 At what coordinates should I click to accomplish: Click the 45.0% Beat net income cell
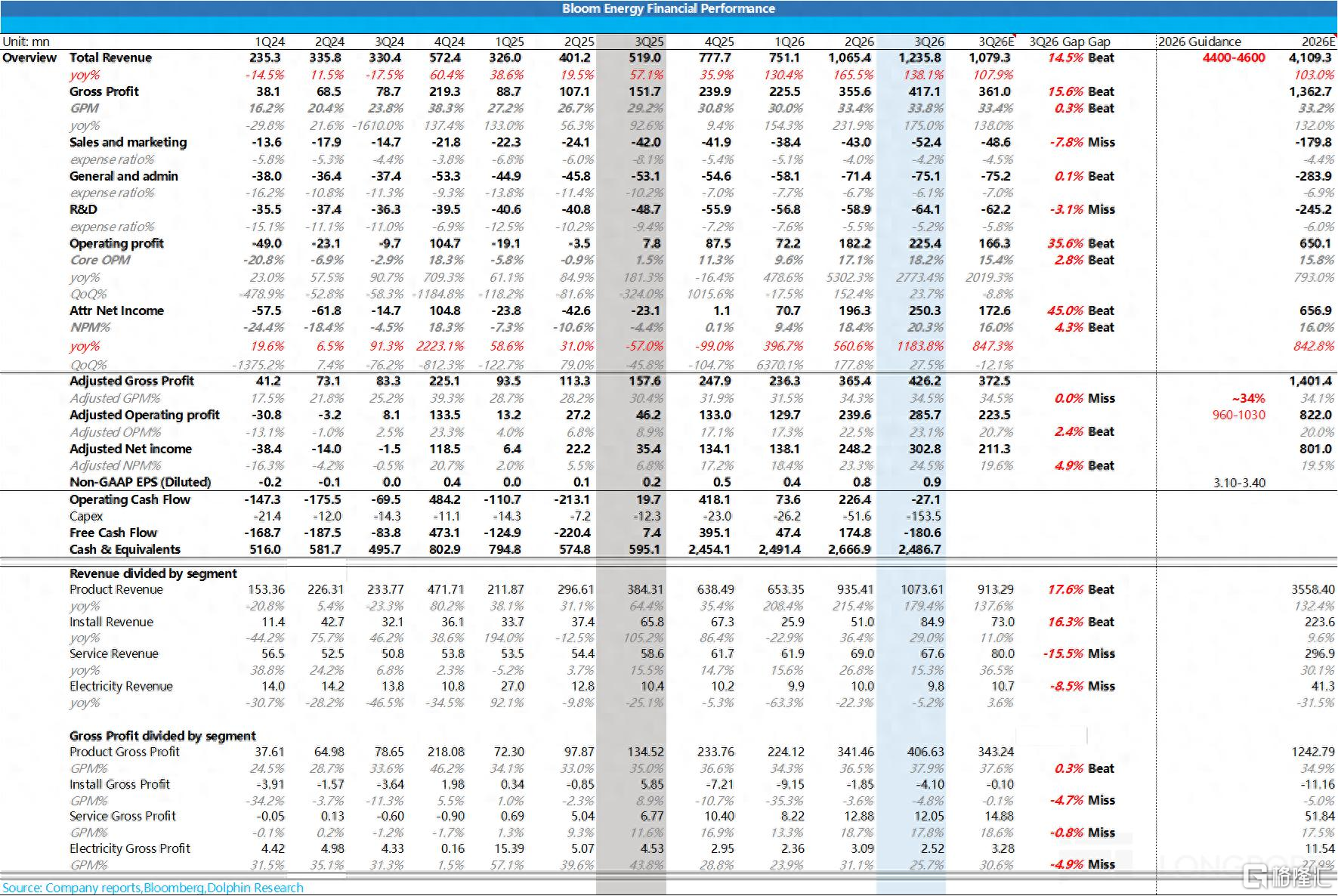pyautogui.click(x=1080, y=311)
